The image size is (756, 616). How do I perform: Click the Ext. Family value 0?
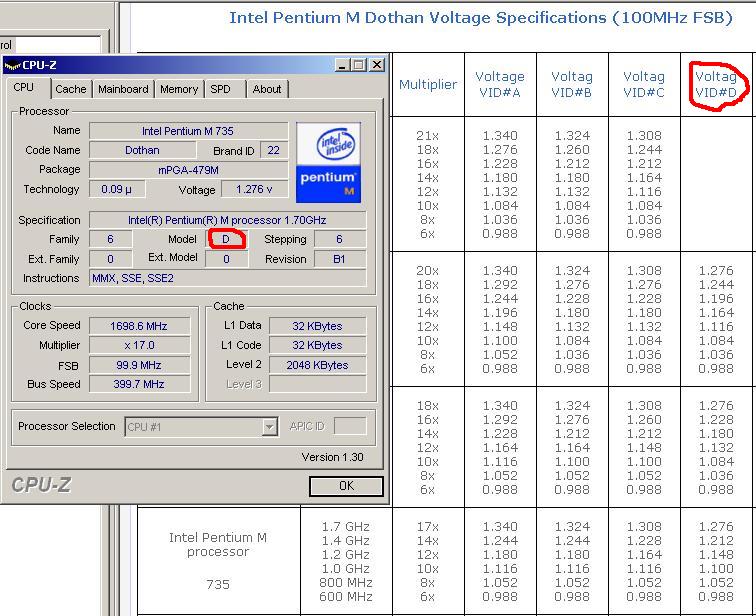[x=110, y=259]
